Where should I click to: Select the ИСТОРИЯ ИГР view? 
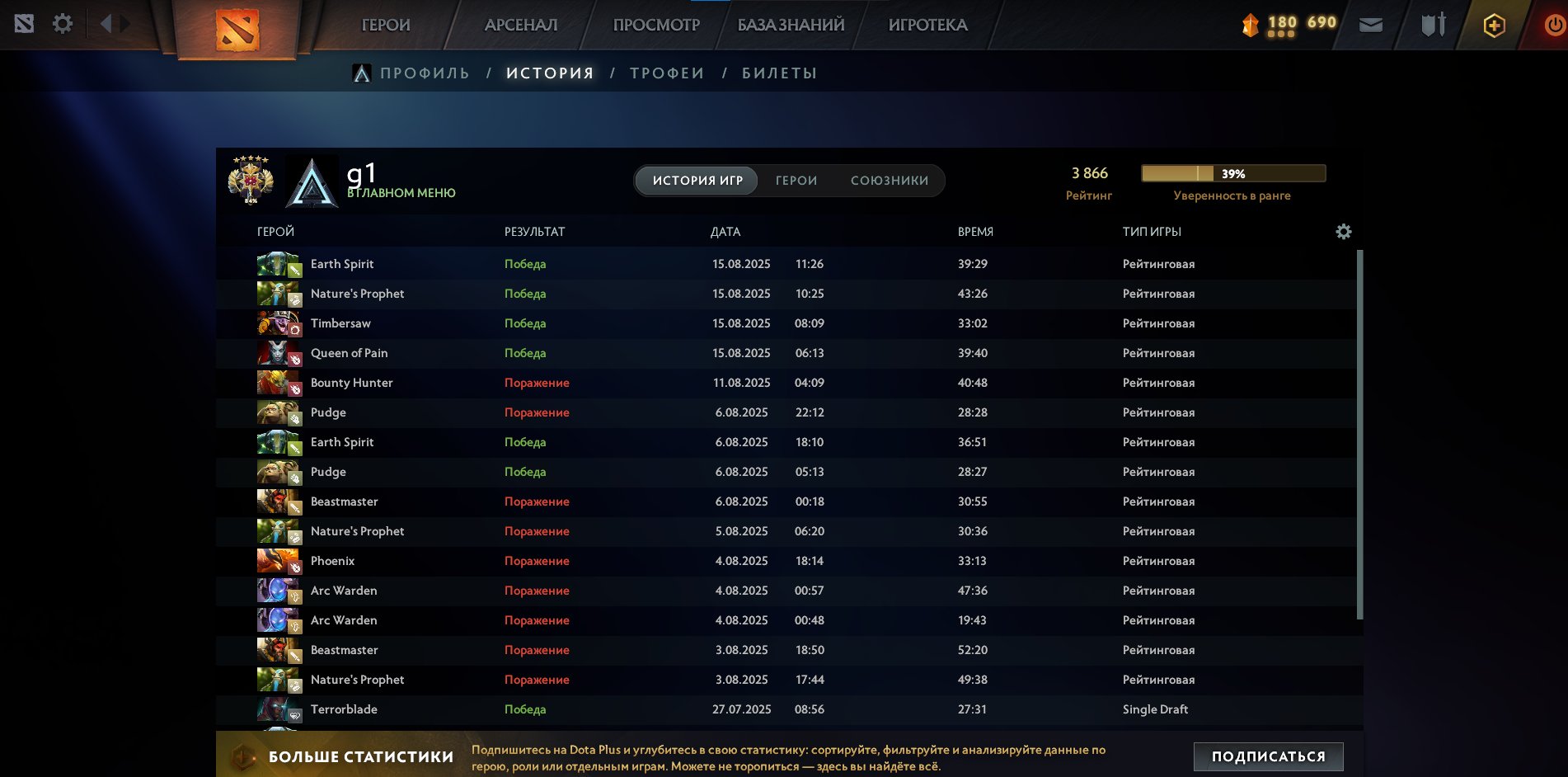point(696,180)
